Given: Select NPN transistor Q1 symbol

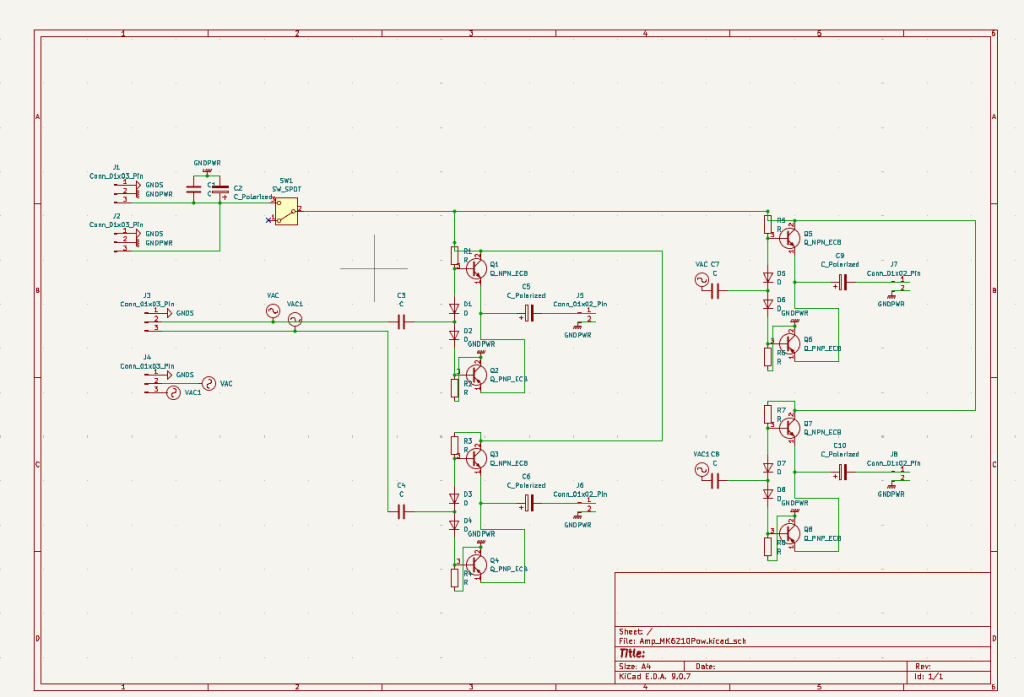Looking at the screenshot, I should pyautogui.click(x=476, y=268).
